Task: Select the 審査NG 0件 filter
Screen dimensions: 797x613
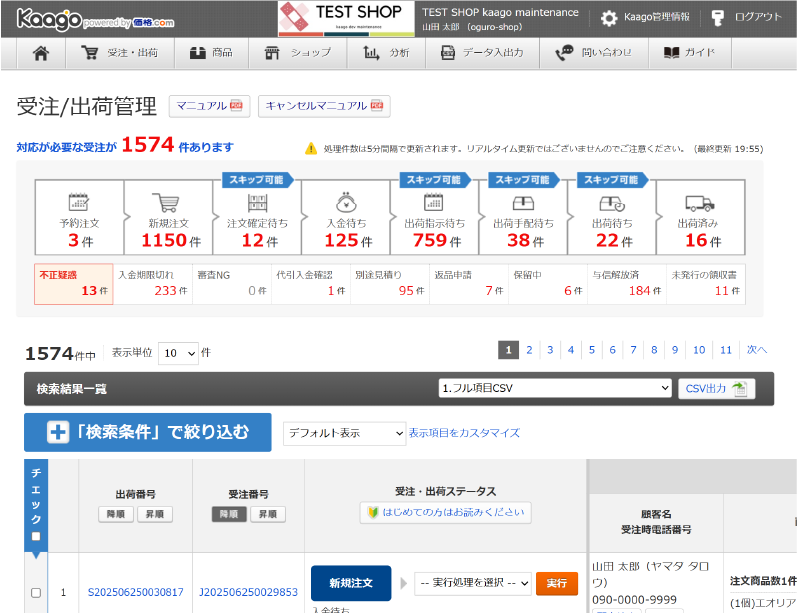Action: (x=232, y=284)
